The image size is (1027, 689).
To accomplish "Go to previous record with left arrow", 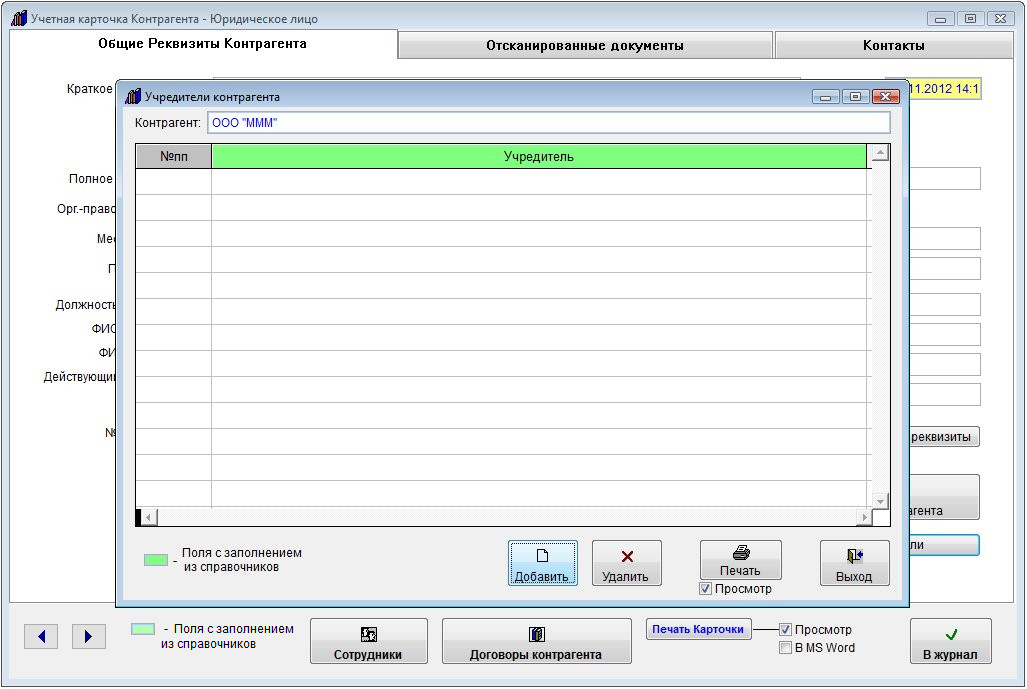I will click(x=41, y=636).
